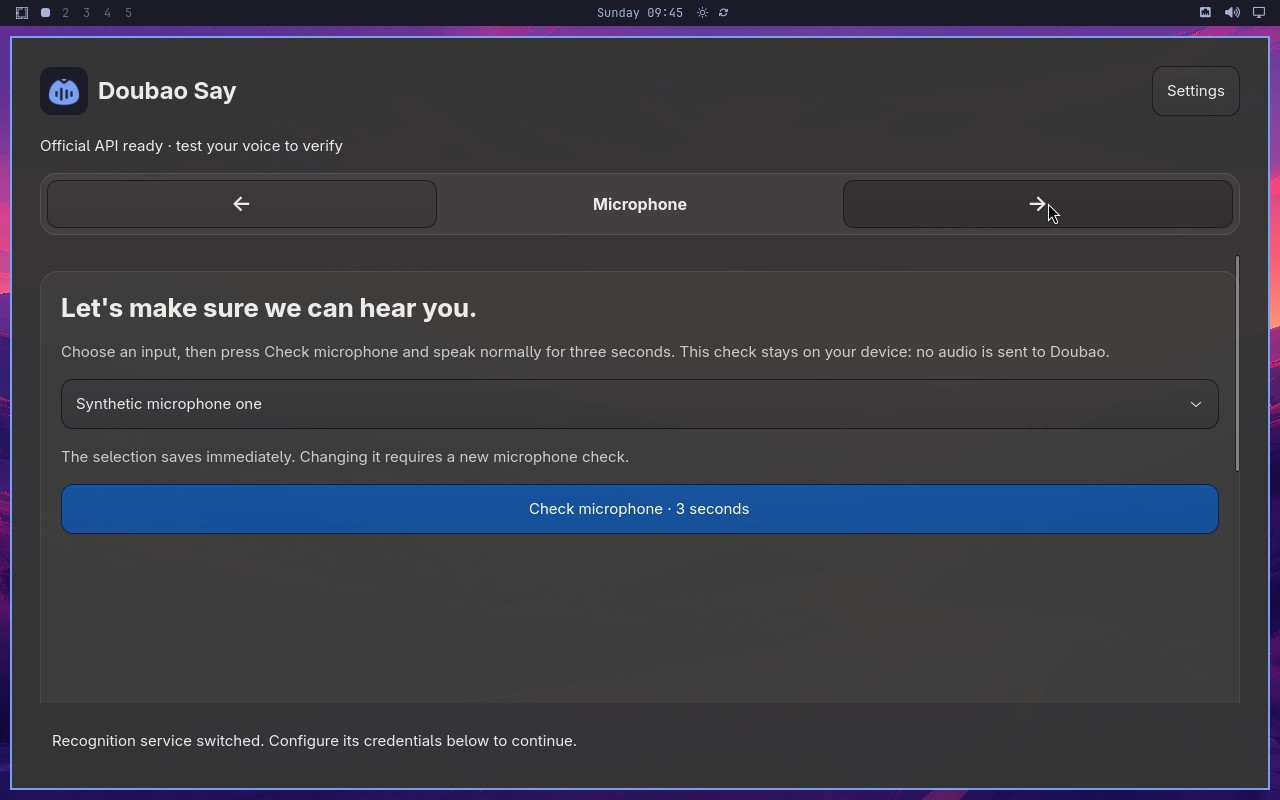Click the display monitor icon in tray
Screen dimensions: 1280x800
(1259, 13)
